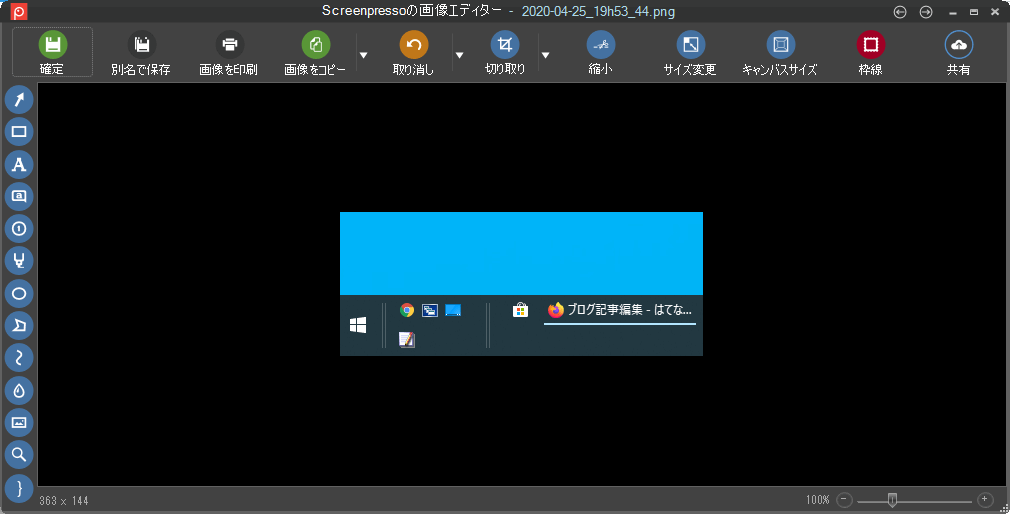This screenshot has width=1010, height=514.
Task: Select the text tool (letter A)
Action: tap(19, 164)
